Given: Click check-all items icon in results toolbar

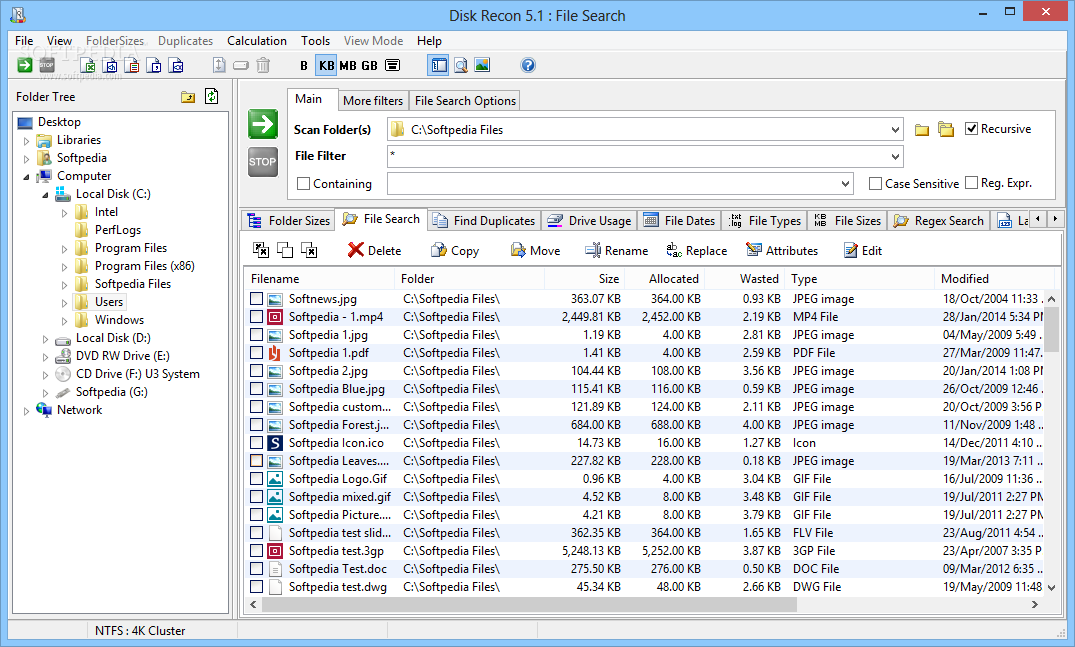Looking at the screenshot, I should coord(261,250).
